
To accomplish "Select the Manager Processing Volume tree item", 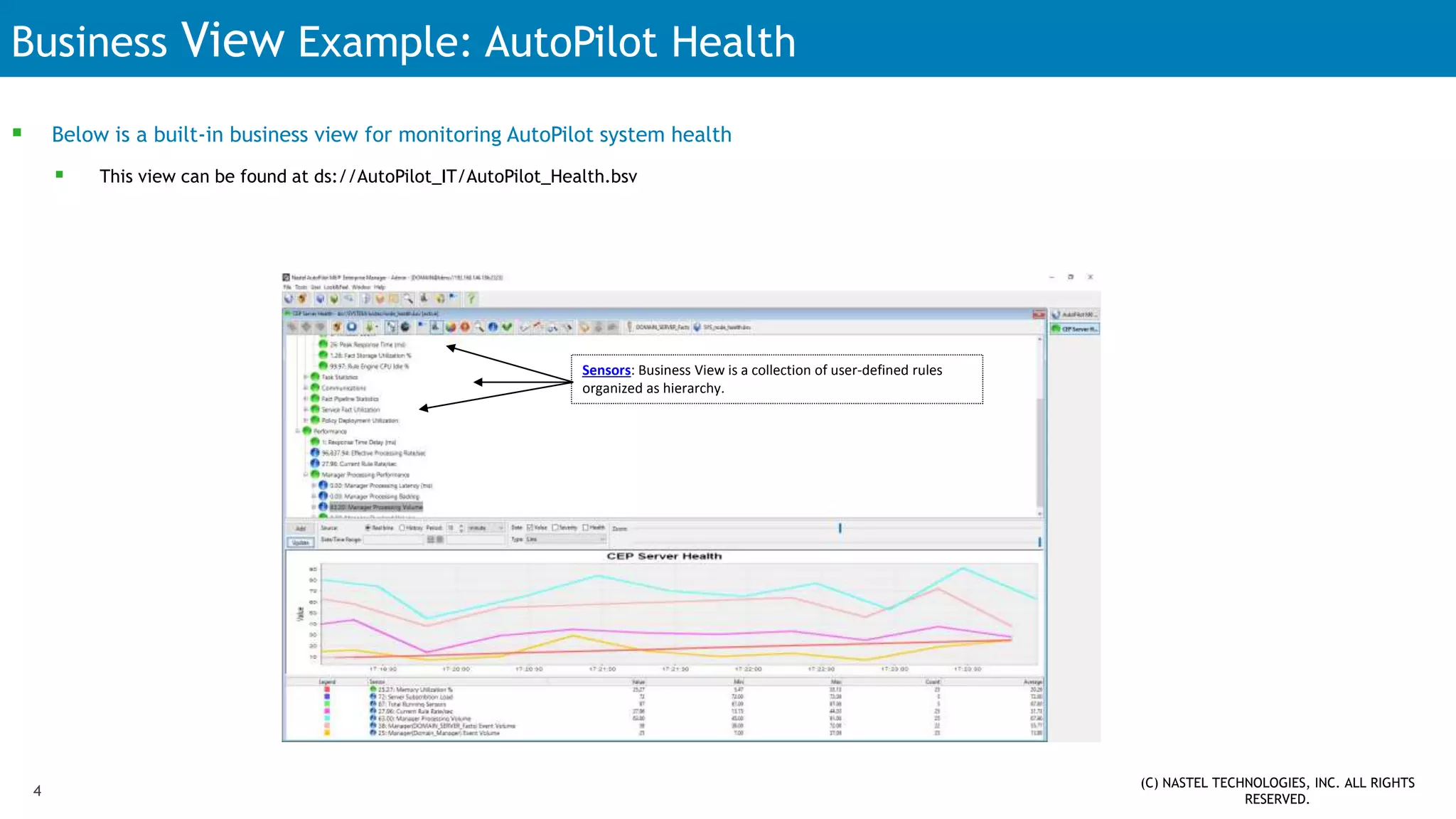I will (376, 507).
